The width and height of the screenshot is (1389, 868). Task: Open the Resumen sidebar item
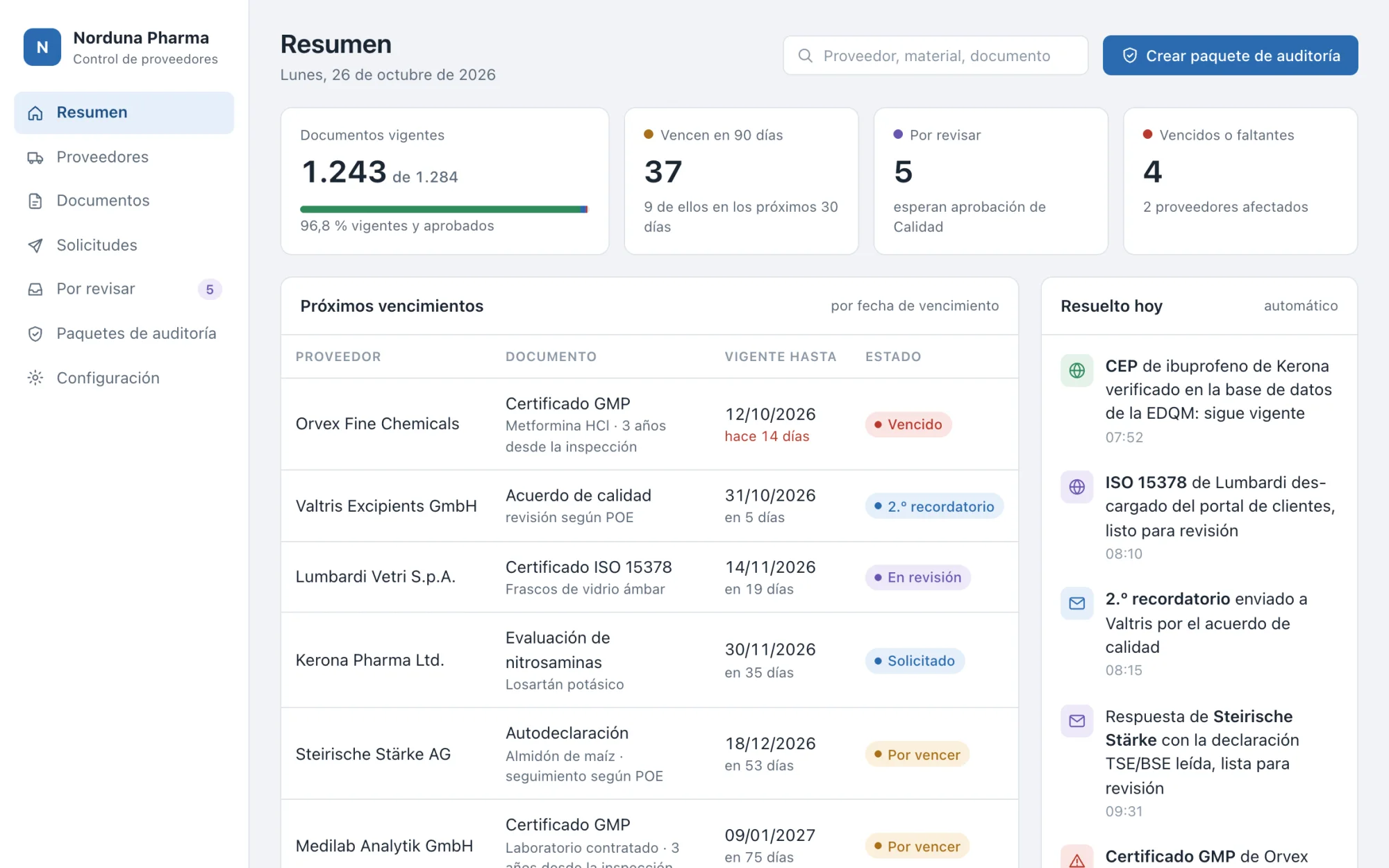pyautogui.click(x=124, y=112)
